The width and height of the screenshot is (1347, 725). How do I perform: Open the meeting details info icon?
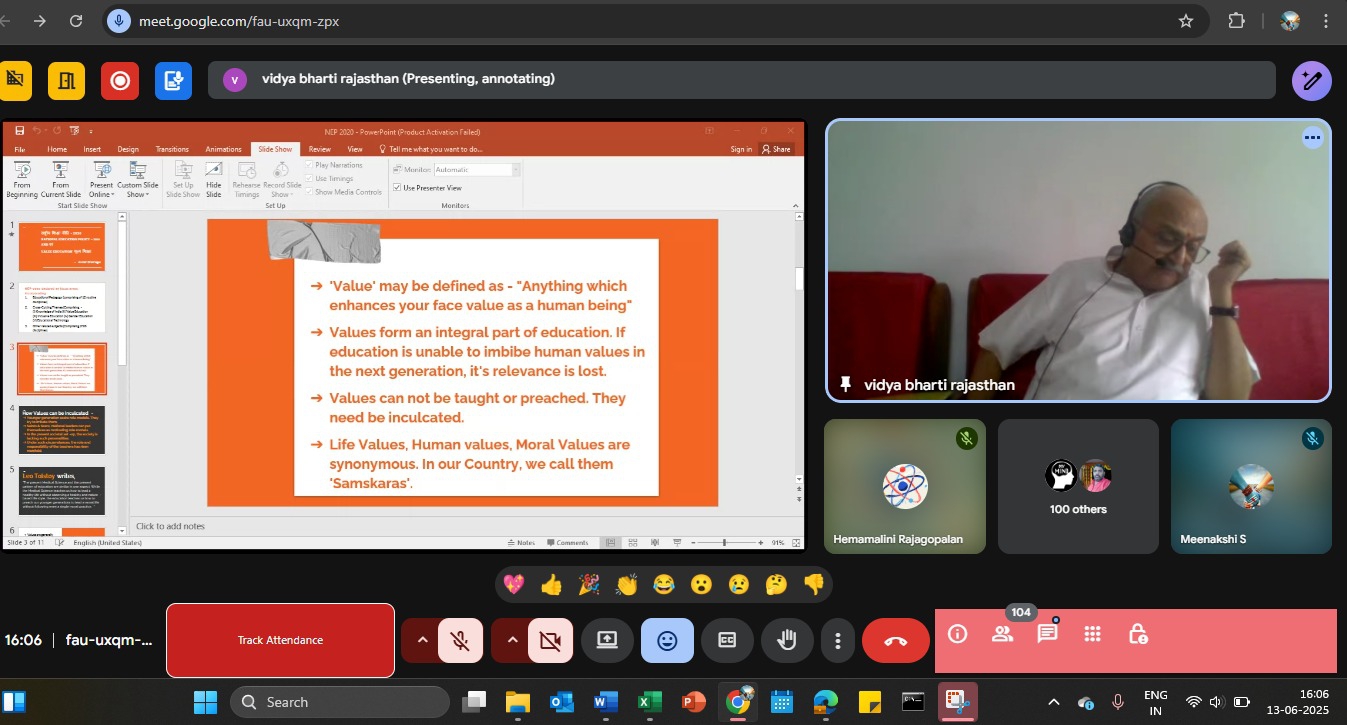click(x=957, y=634)
